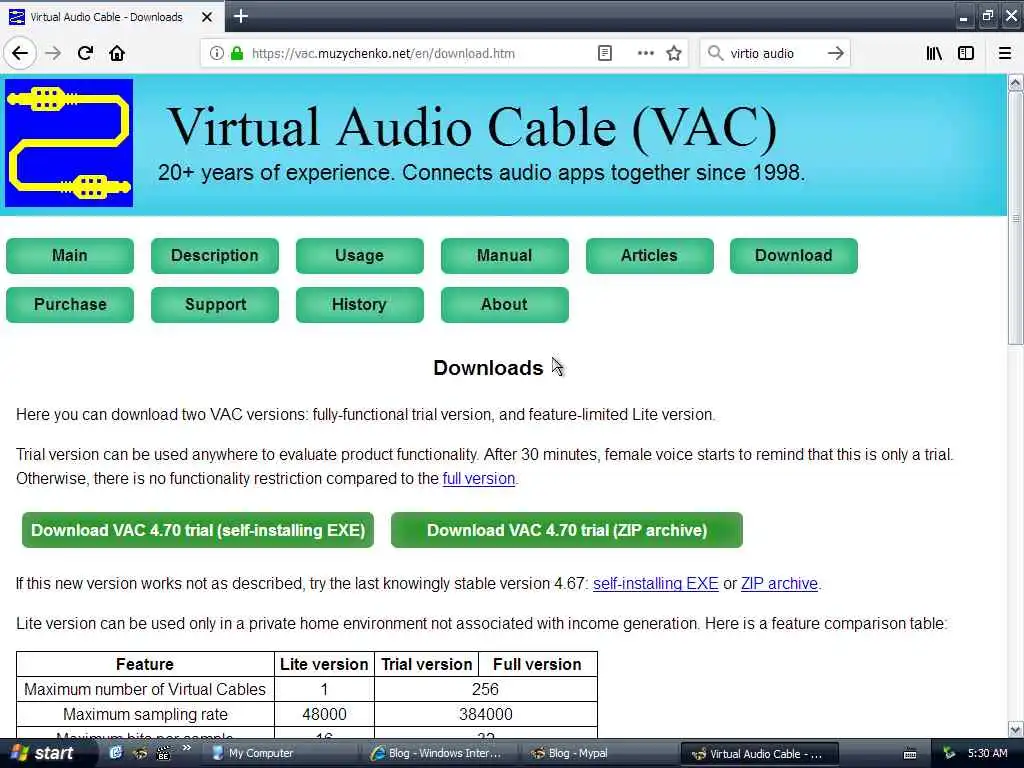The image size is (1024, 768).
Task: Click the on-screen keyboard tray icon
Action: 910,754
